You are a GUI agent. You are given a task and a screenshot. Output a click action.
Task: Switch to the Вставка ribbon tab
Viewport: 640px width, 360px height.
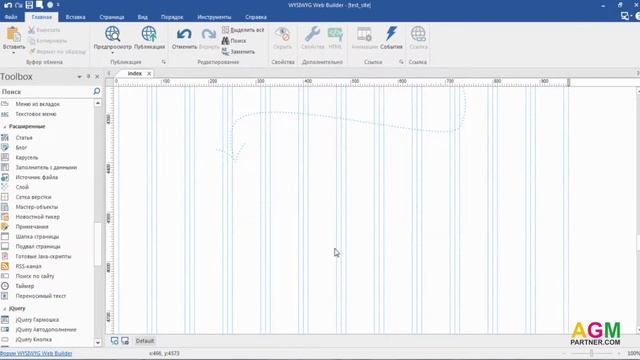(76, 17)
